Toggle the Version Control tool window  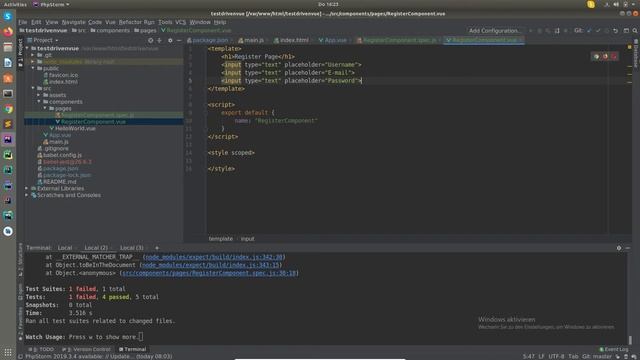(87, 349)
